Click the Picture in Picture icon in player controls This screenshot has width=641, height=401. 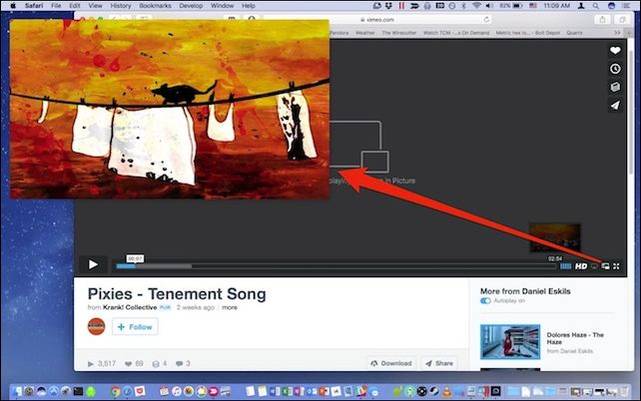605,266
